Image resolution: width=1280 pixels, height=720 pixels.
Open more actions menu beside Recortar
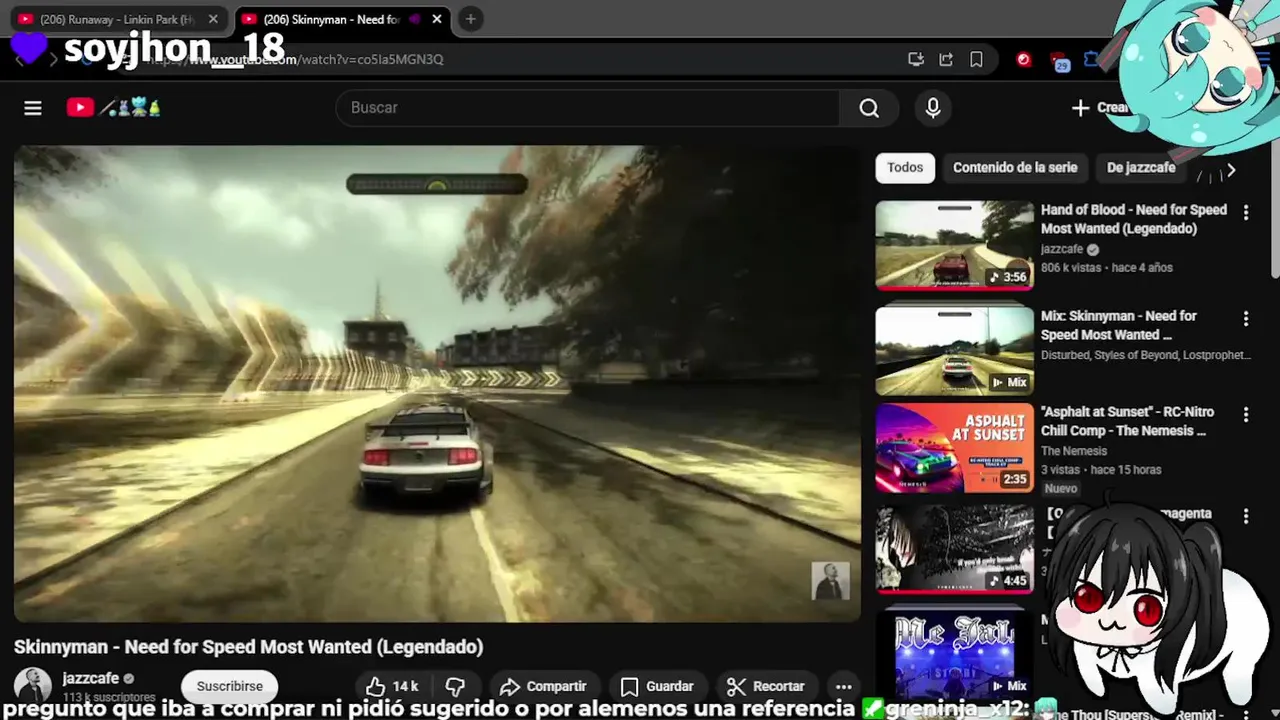coord(843,686)
